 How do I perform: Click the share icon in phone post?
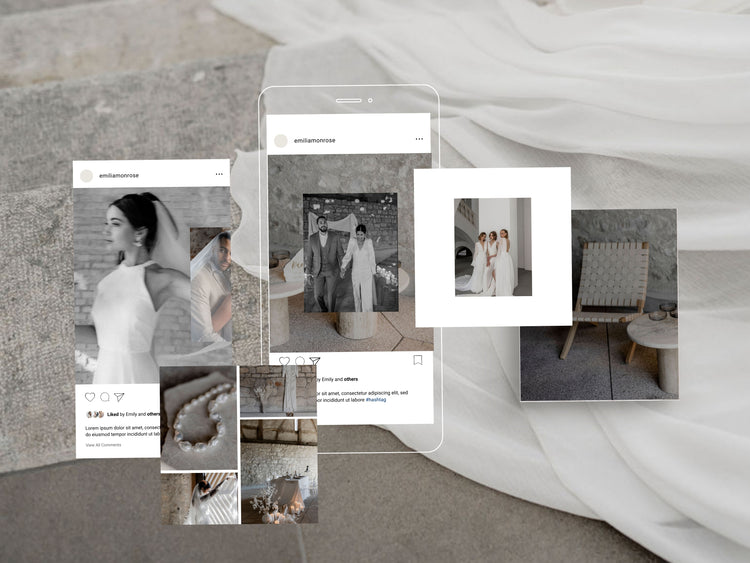click(314, 361)
